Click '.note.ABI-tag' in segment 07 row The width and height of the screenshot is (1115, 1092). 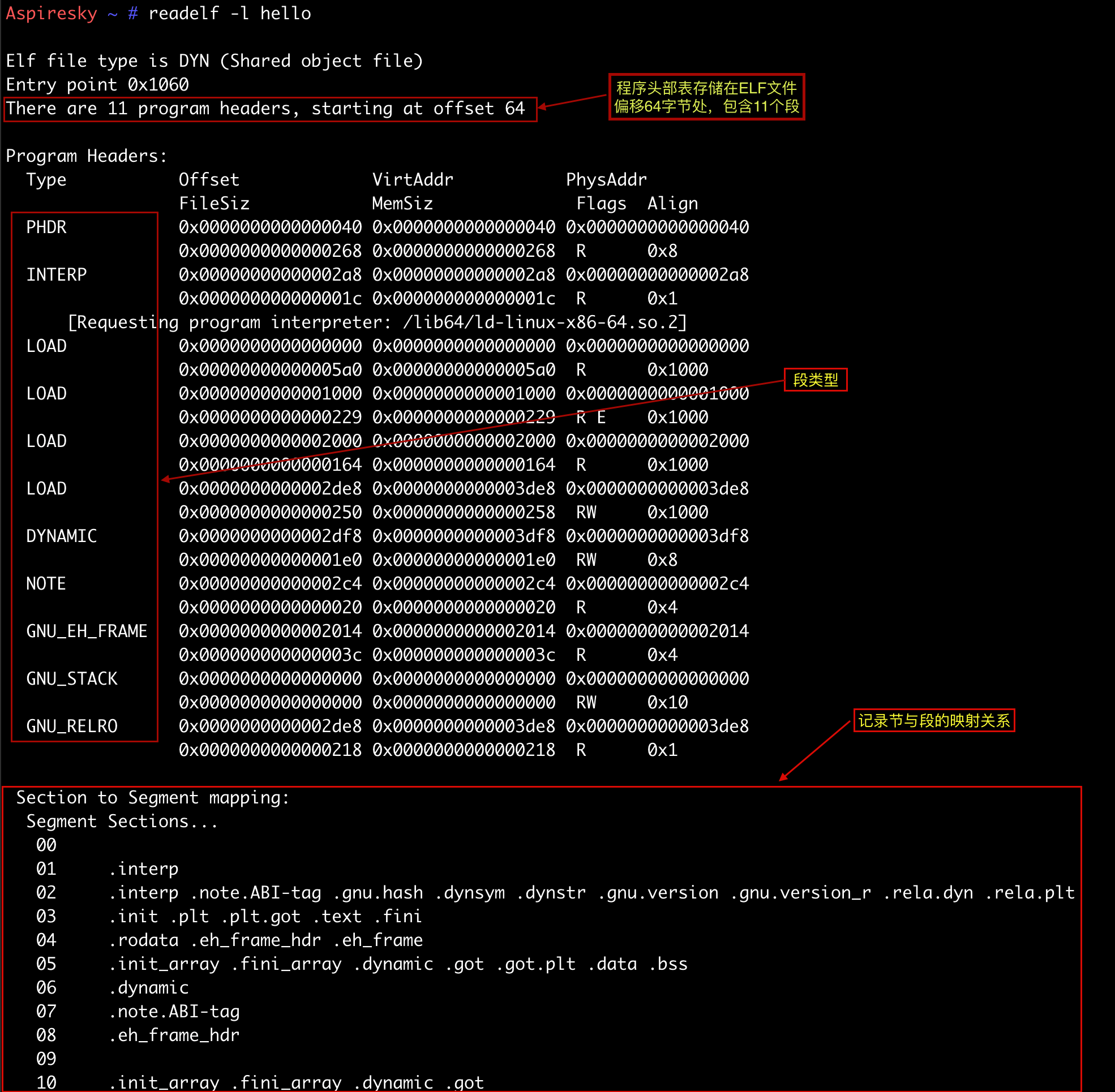(174, 1012)
